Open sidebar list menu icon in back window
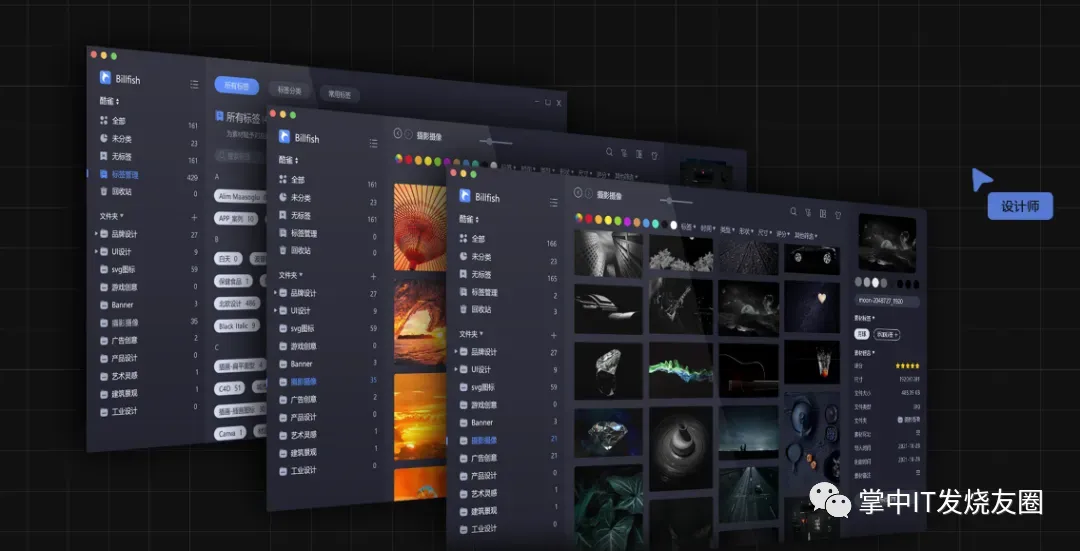 (194, 84)
